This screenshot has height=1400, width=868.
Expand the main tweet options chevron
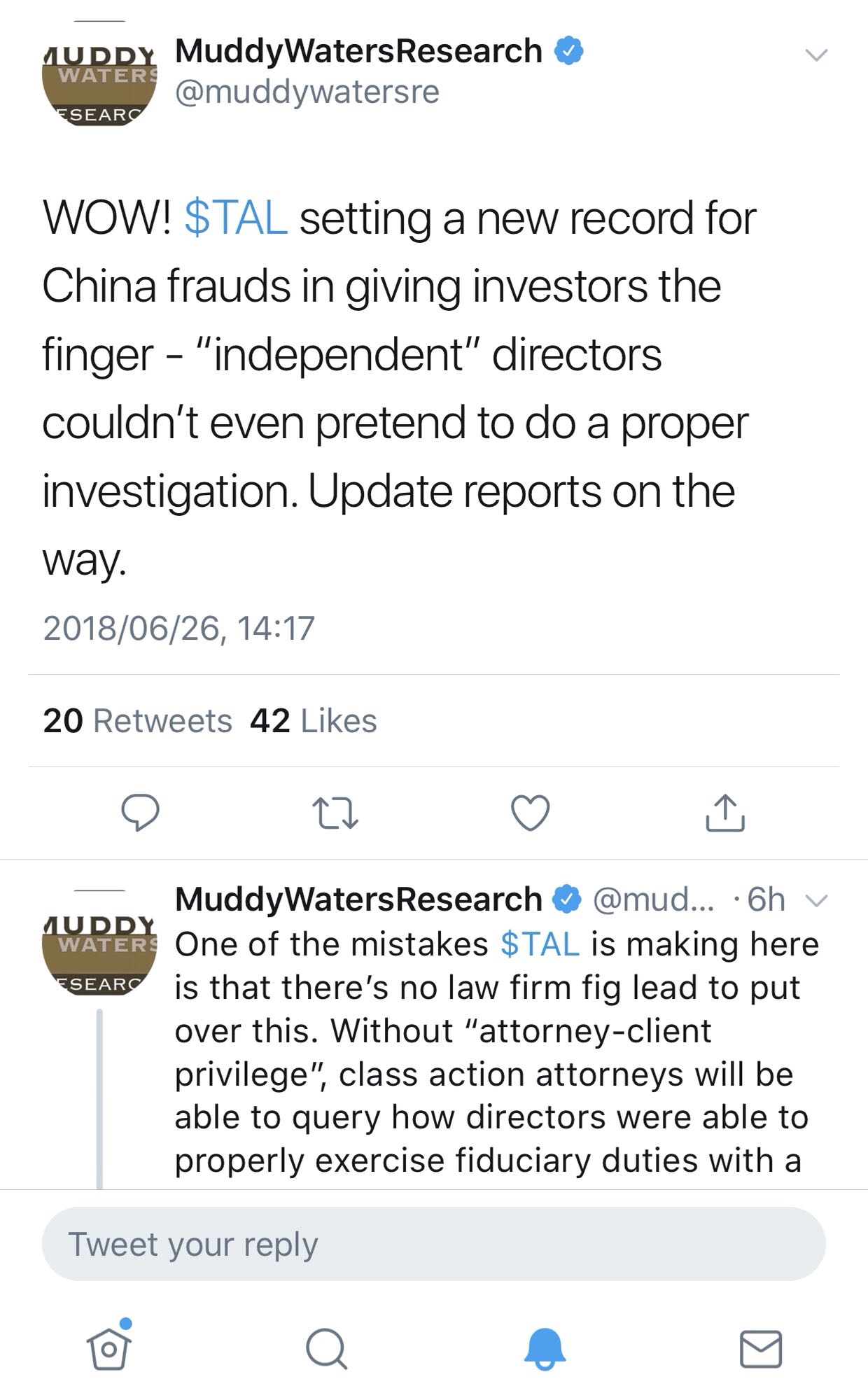click(x=816, y=55)
